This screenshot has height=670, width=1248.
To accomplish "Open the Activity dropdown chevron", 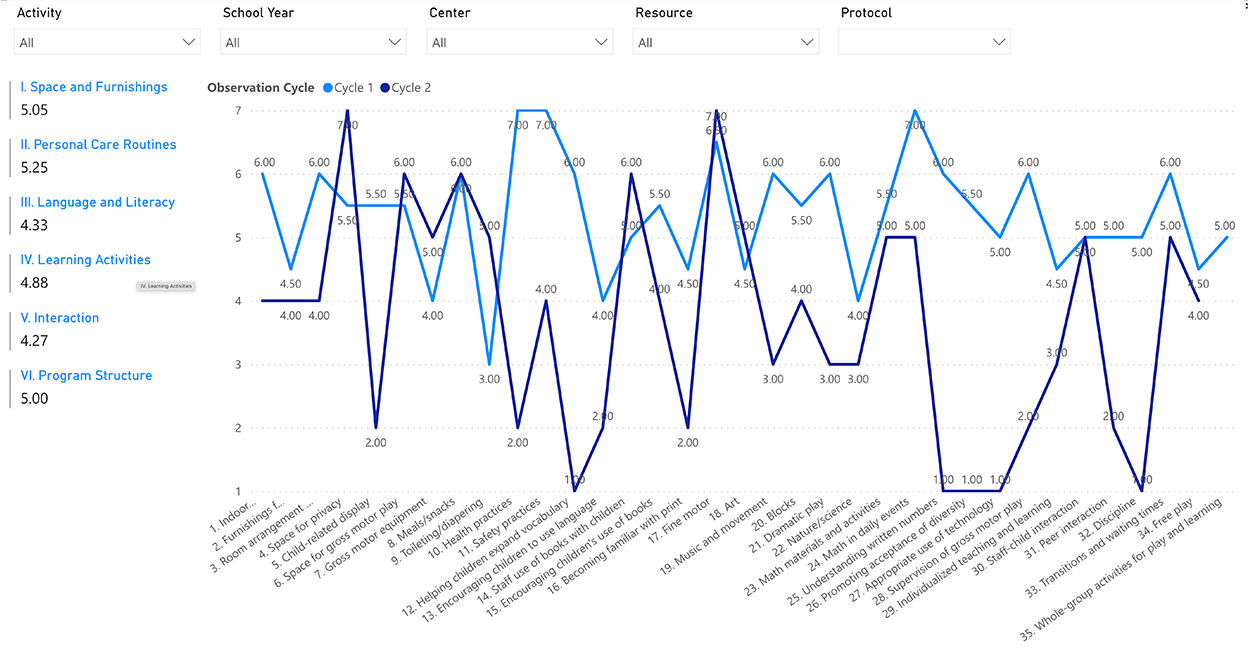I will [x=189, y=42].
